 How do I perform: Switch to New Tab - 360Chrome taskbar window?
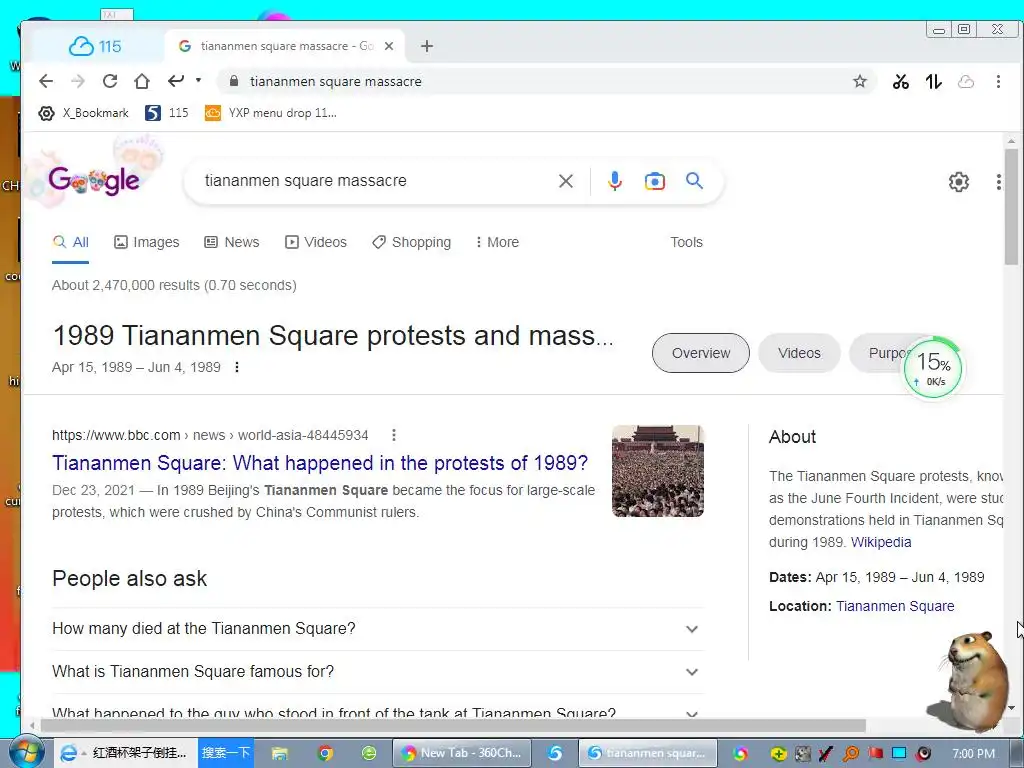tap(462, 753)
